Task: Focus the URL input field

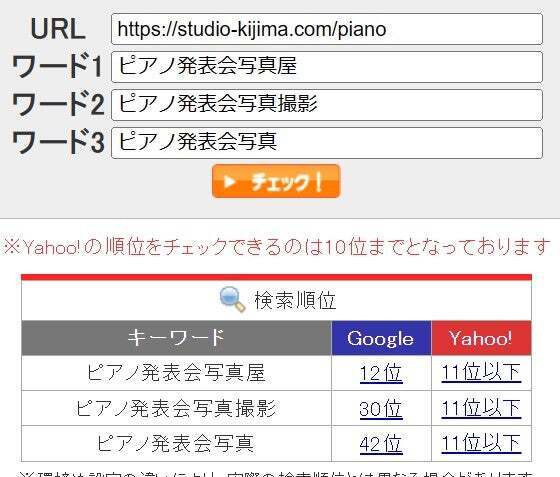Action: 327,29
